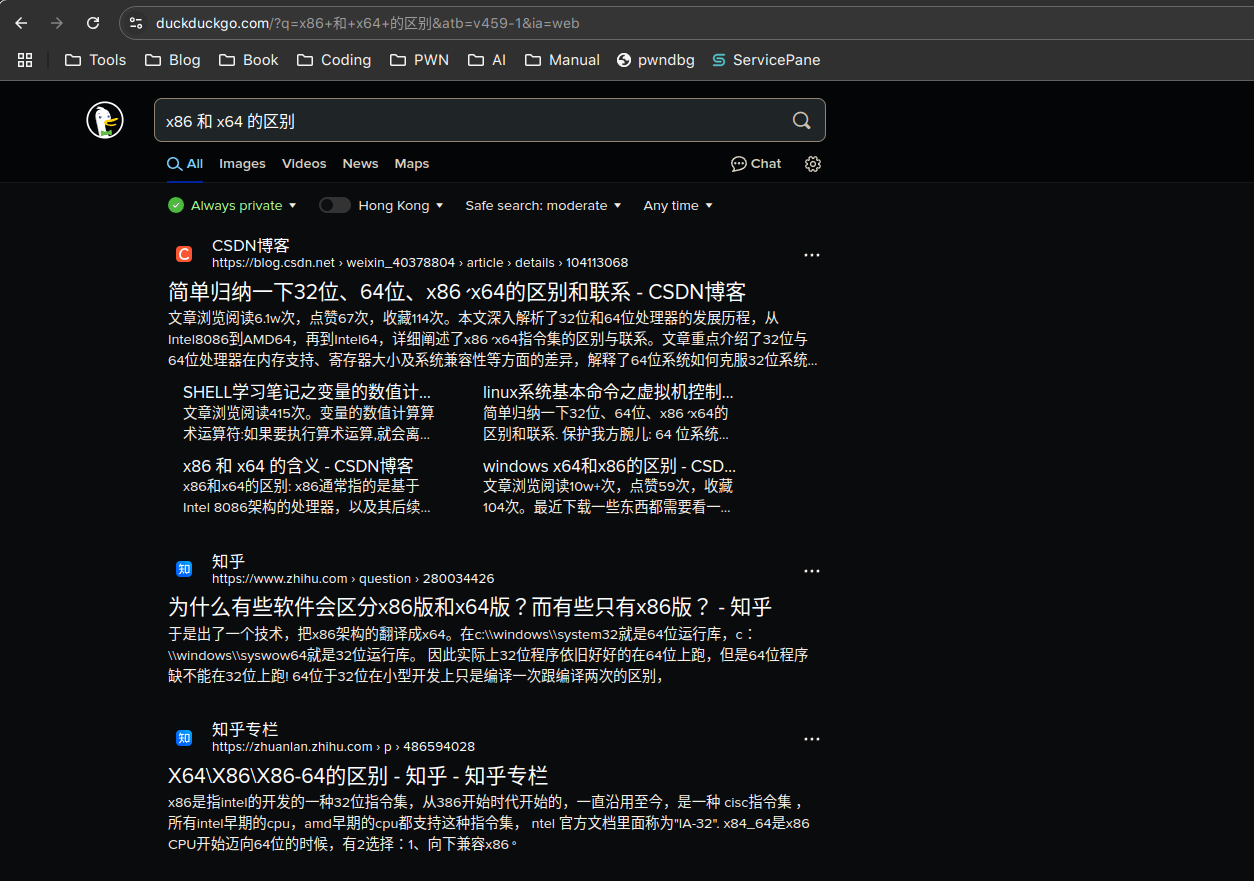The image size is (1254, 881).
Task: Open search settings gear icon
Action: 813,164
